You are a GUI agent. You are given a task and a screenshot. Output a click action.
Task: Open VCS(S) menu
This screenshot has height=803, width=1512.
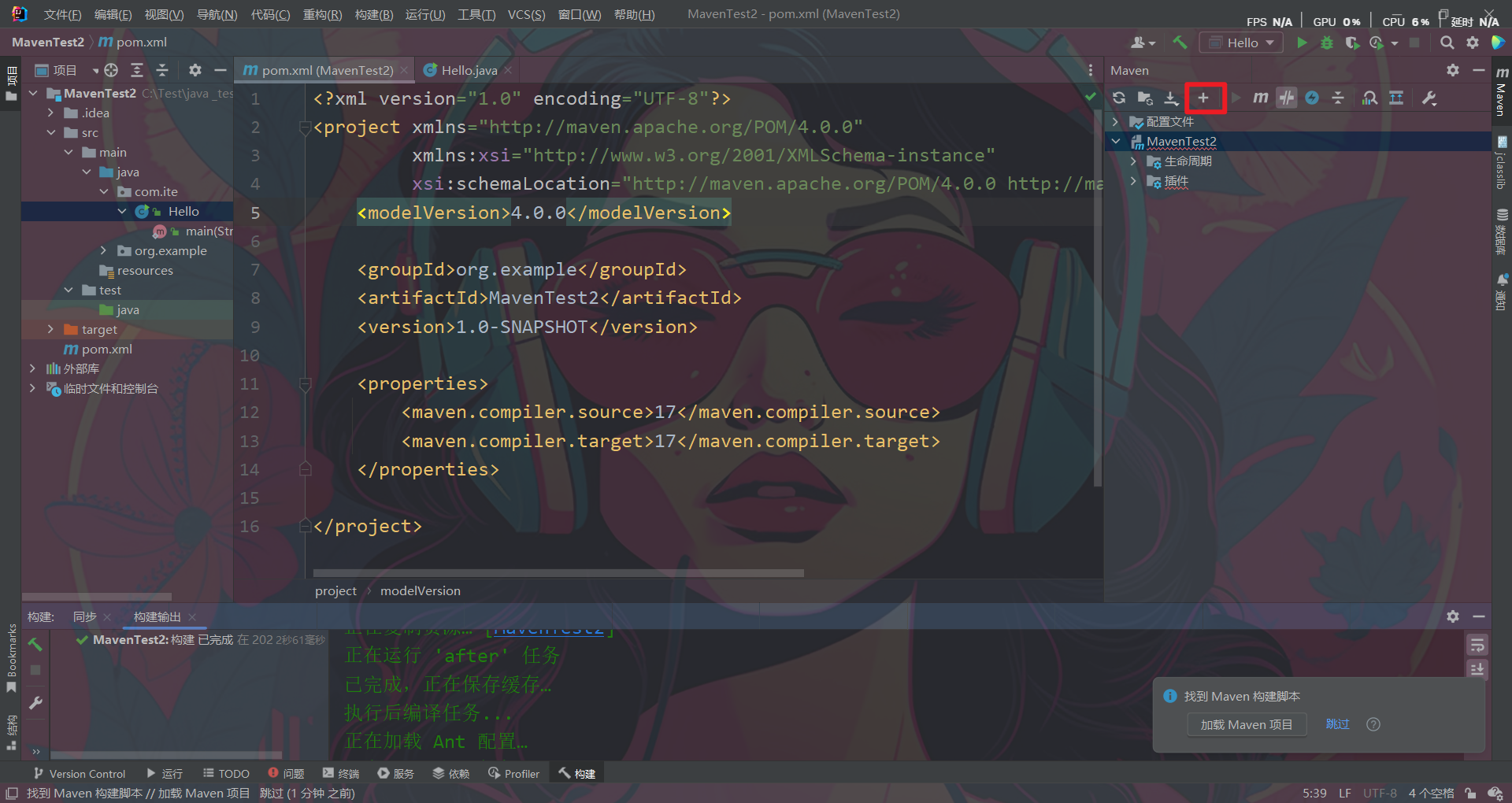click(526, 14)
